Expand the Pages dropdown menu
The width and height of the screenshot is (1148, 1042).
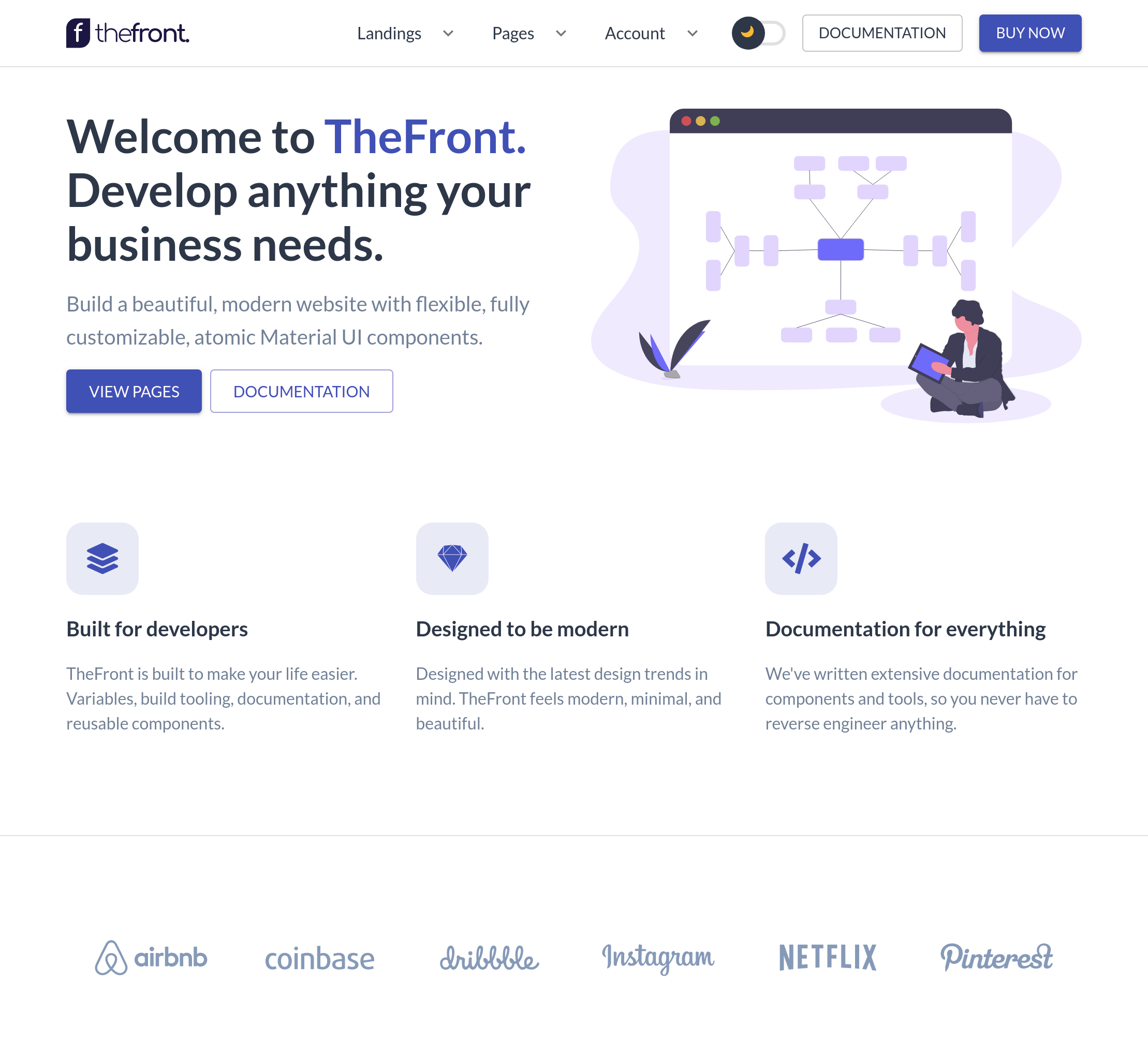(530, 33)
